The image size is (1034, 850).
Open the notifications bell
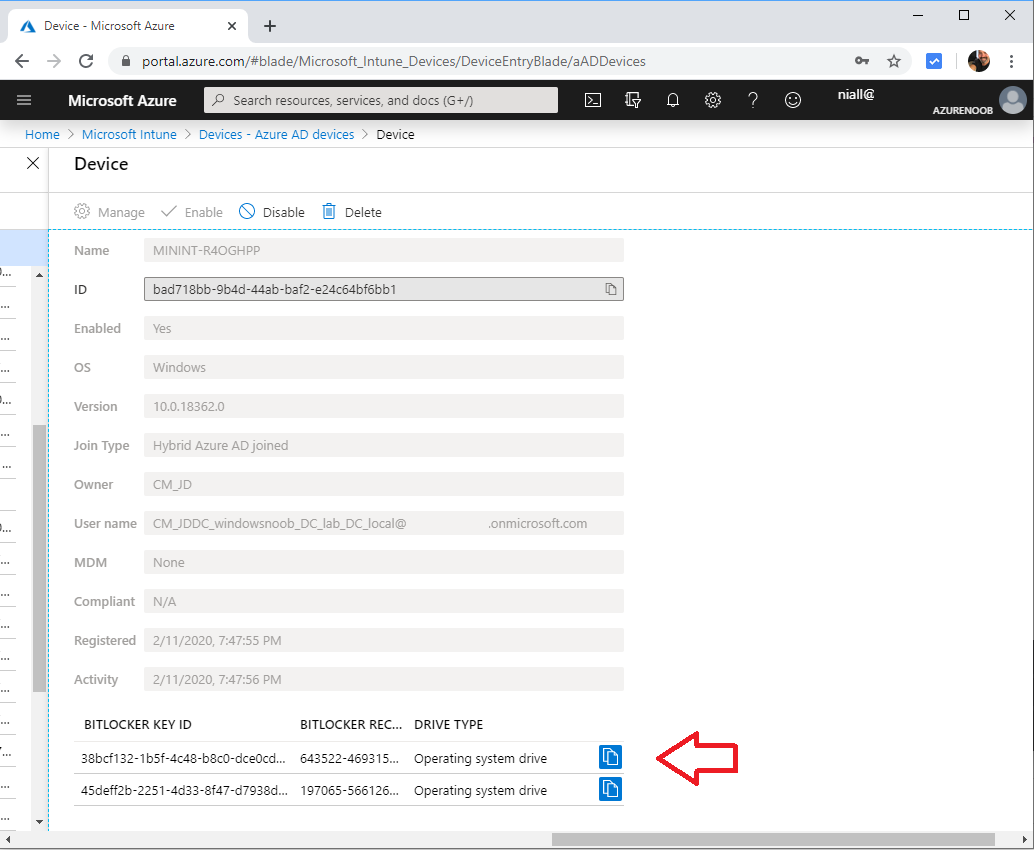pyautogui.click(x=673, y=100)
